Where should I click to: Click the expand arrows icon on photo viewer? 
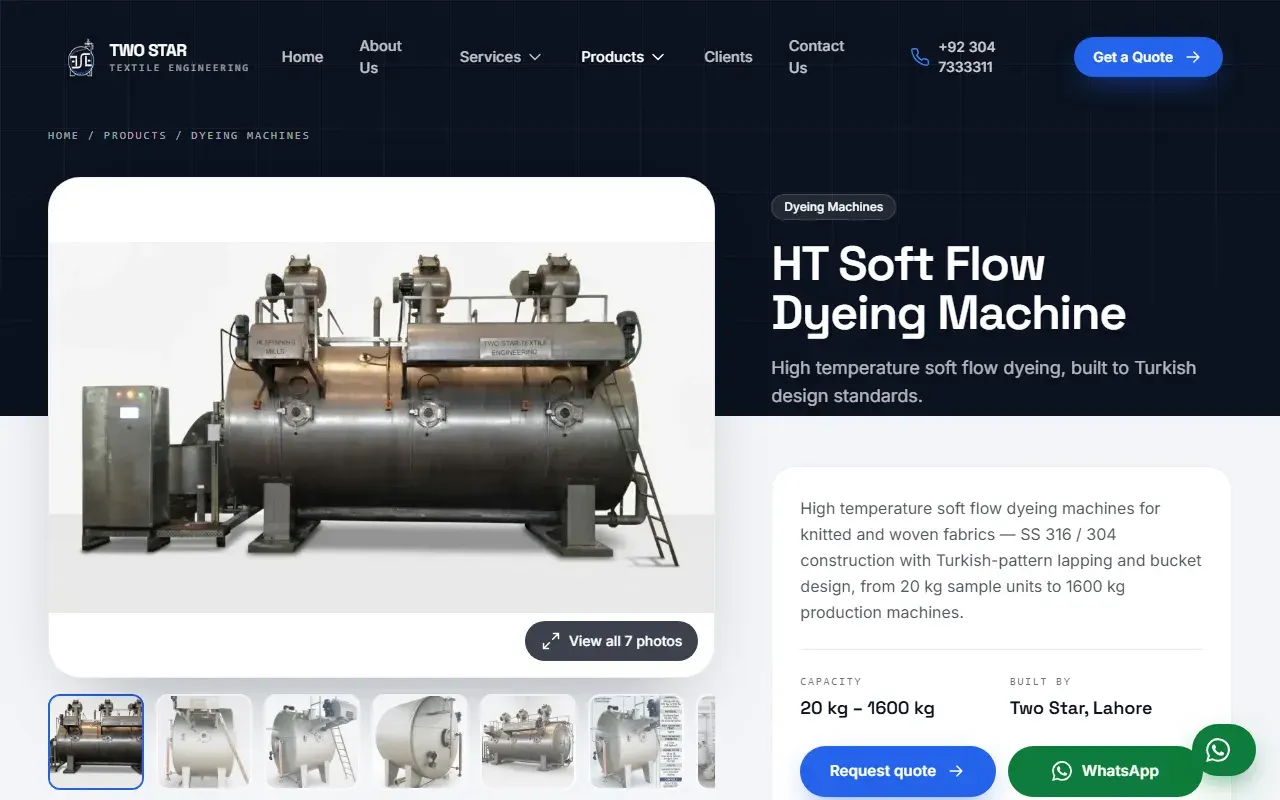pyautogui.click(x=551, y=641)
